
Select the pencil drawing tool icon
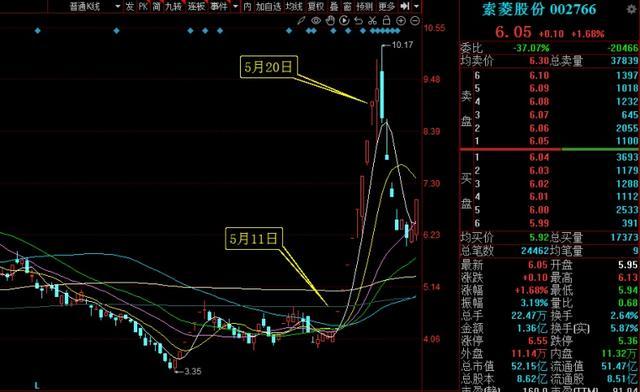[x=301, y=20]
